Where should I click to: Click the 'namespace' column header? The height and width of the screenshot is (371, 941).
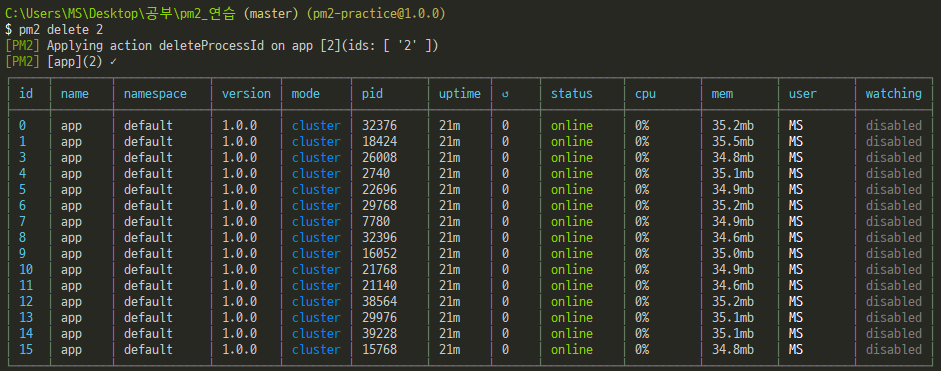point(155,94)
